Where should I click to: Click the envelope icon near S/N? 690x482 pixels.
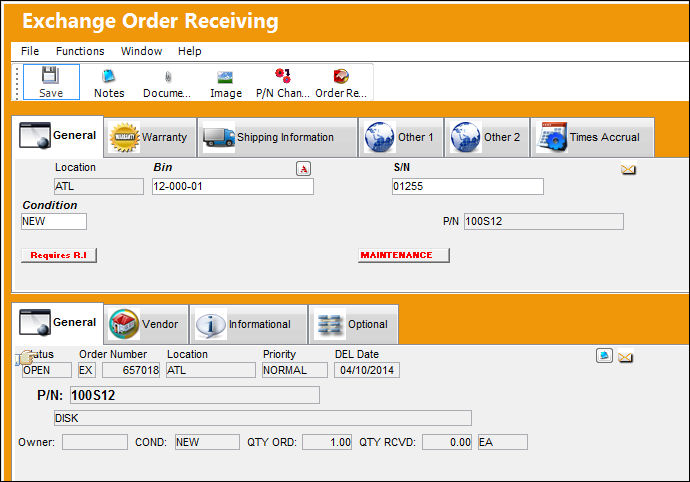coord(628,169)
